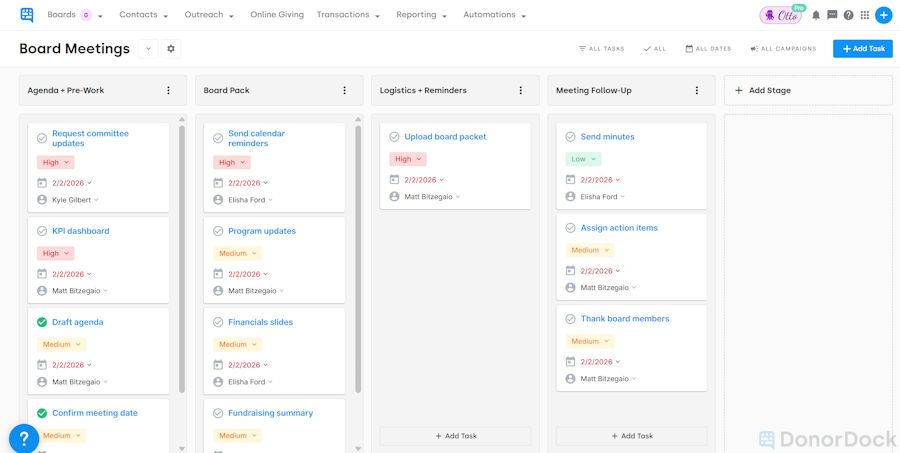Change due date on Assign action items

pos(600,270)
